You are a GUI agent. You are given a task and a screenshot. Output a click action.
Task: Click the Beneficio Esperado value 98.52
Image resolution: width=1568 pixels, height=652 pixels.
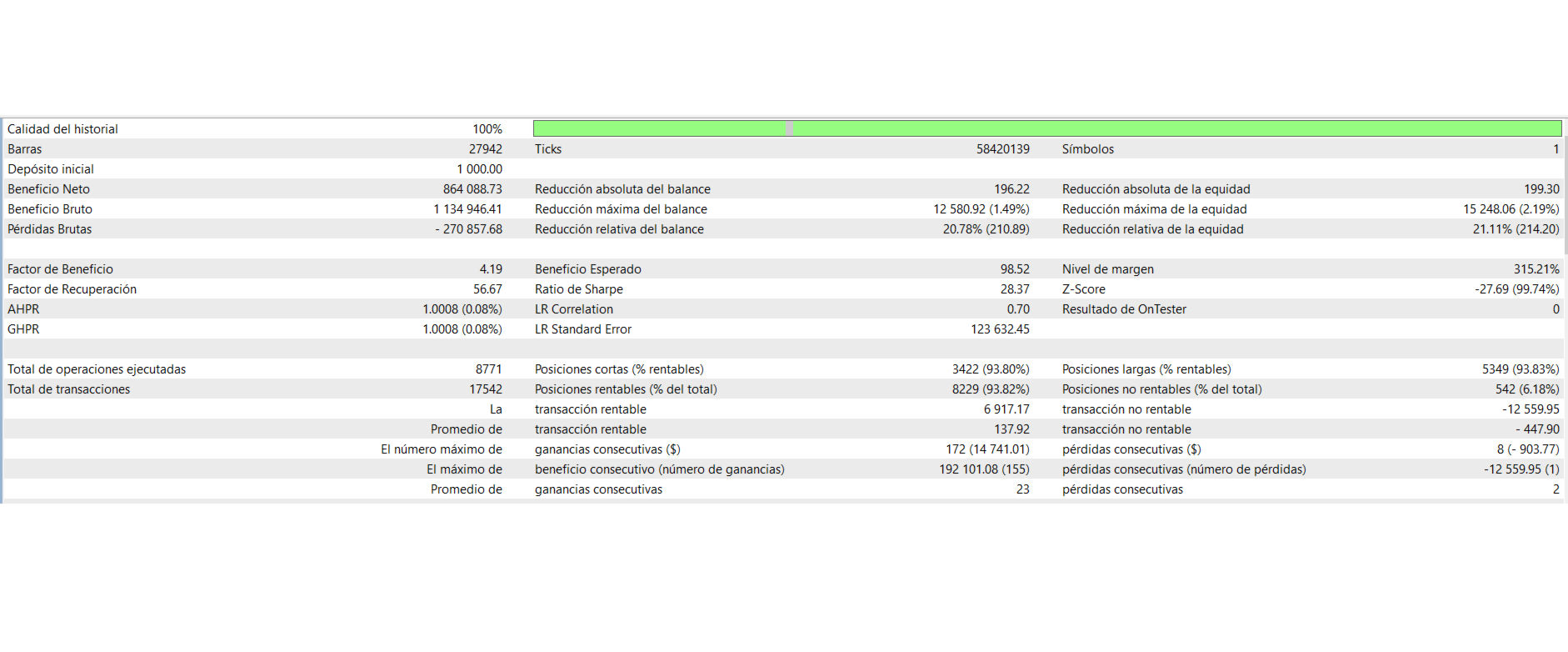tap(1015, 269)
